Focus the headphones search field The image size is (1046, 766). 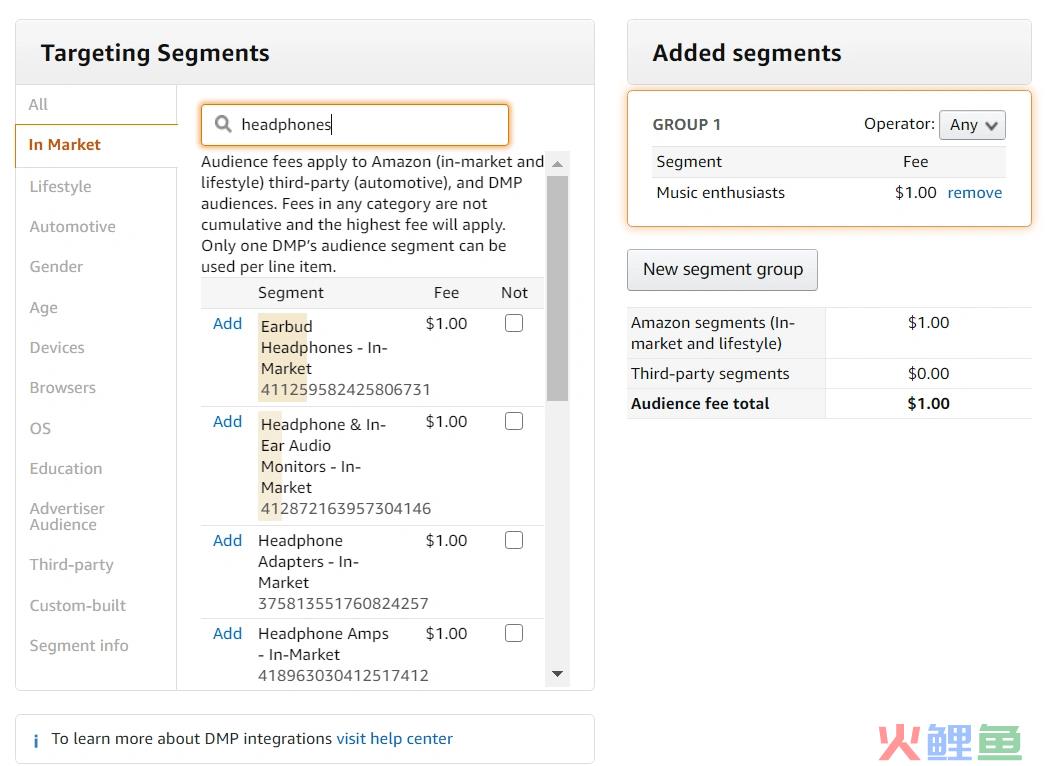355,125
